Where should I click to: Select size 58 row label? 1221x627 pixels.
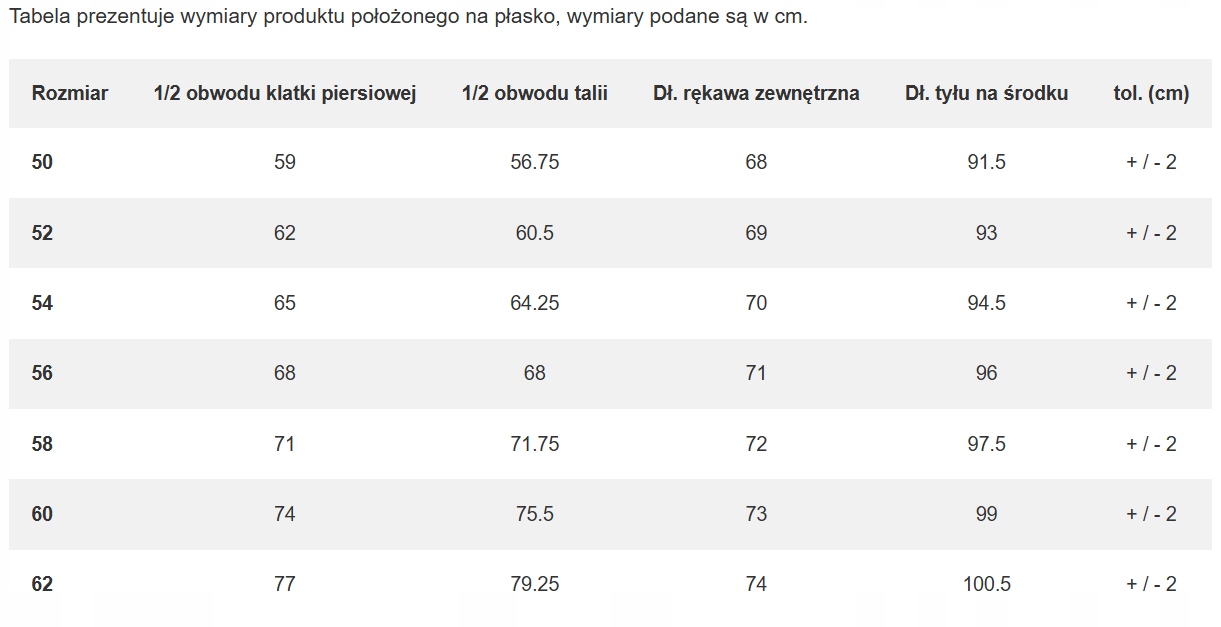tap(42, 444)
